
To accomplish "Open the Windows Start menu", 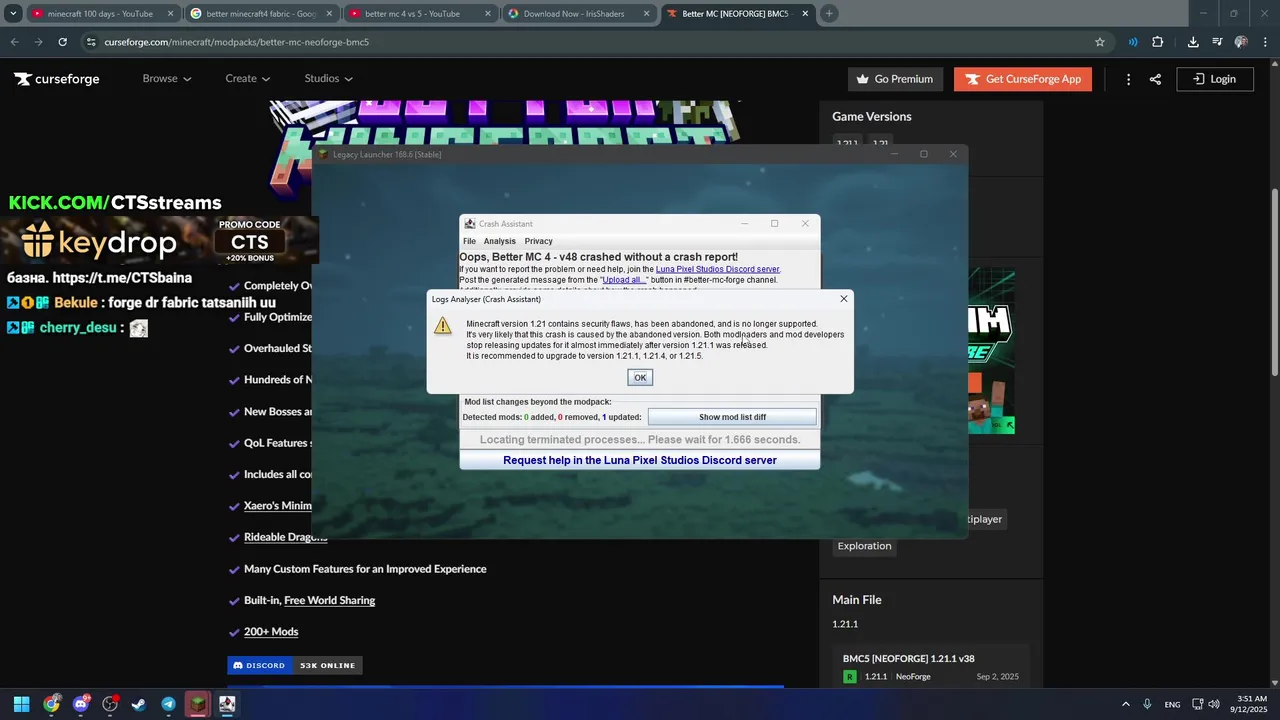I will [x=21, y=704].
